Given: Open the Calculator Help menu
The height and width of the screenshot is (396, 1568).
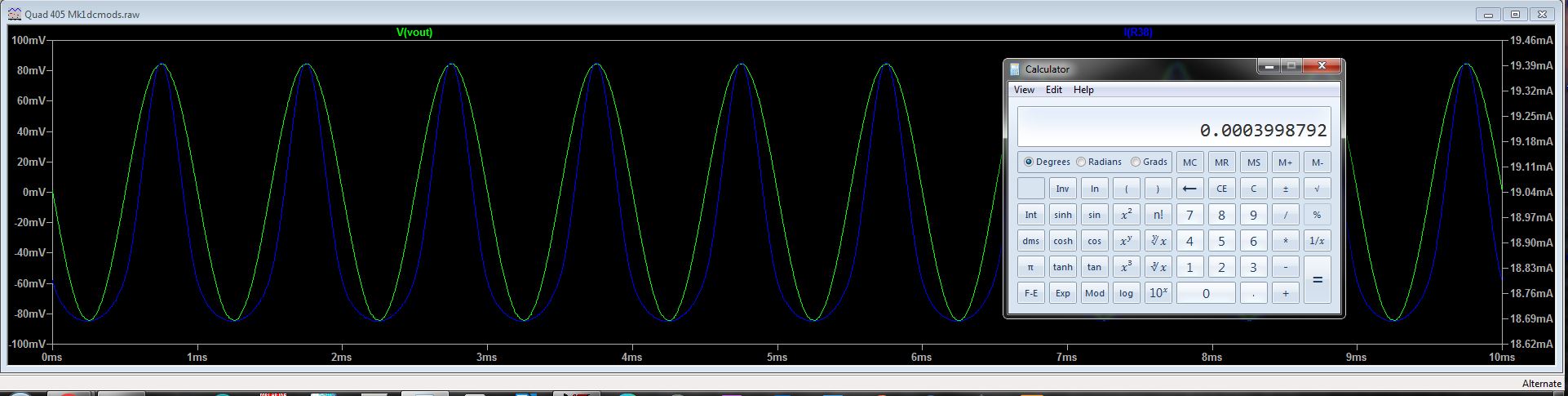Looking at the screenshot, I should click(x=1083, y=90).
